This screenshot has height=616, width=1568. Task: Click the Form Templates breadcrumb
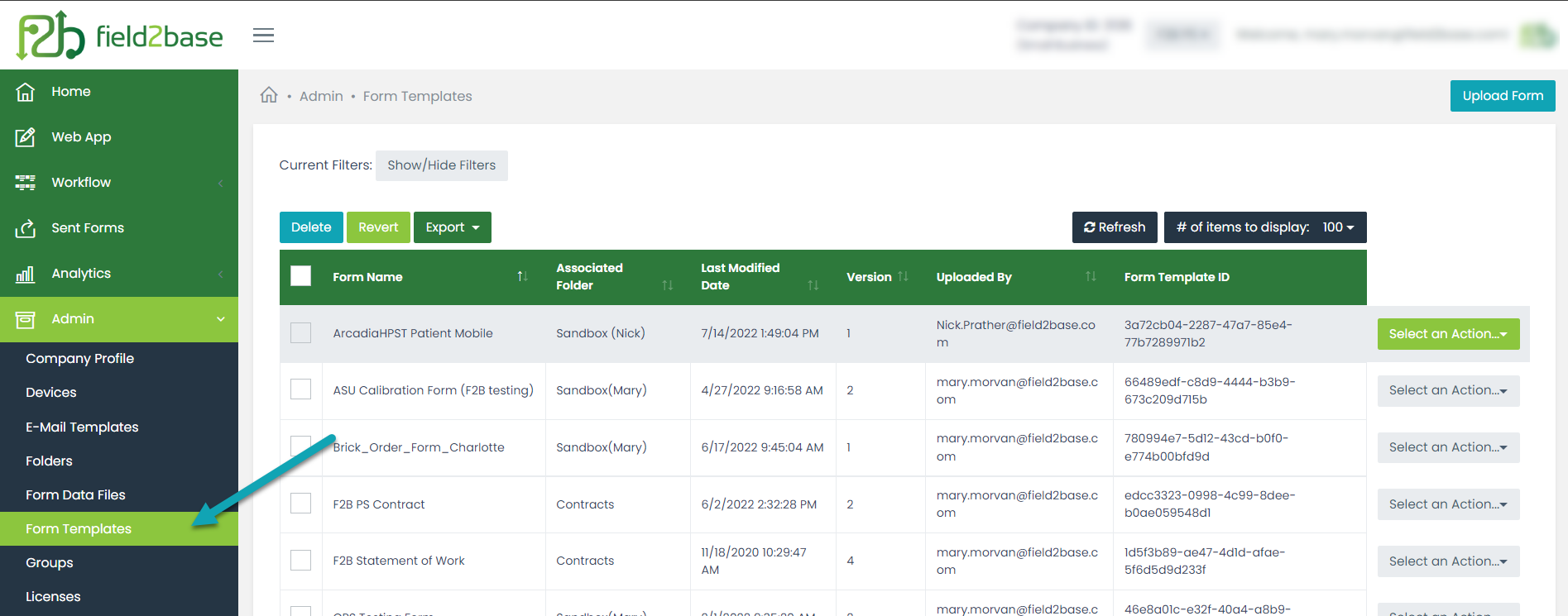pyautogui.click(x=417, y=96)
